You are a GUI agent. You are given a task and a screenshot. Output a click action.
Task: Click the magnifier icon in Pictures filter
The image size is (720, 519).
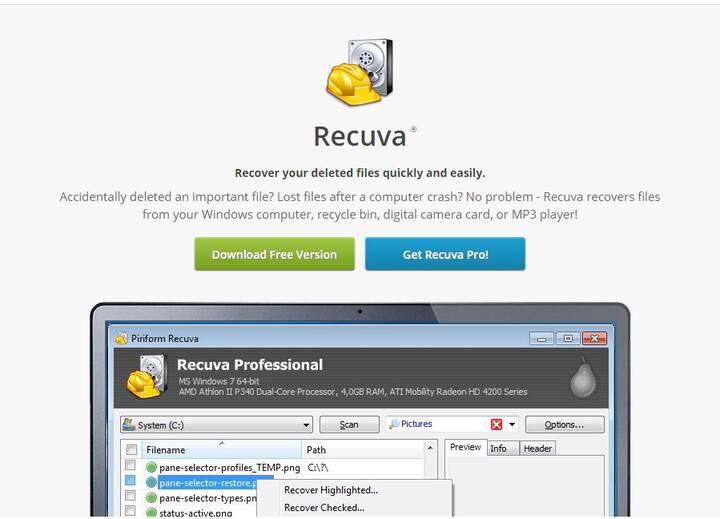394,424
